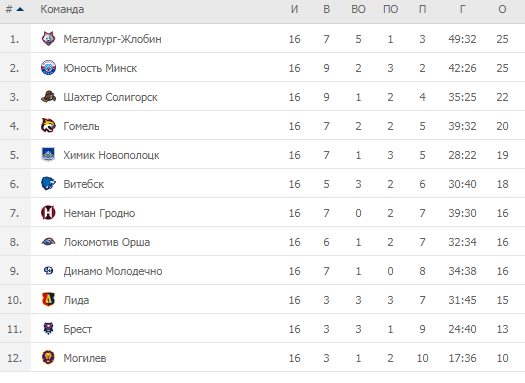
Task: Open the Юность Минск team name link
Action: click(100, 68)
